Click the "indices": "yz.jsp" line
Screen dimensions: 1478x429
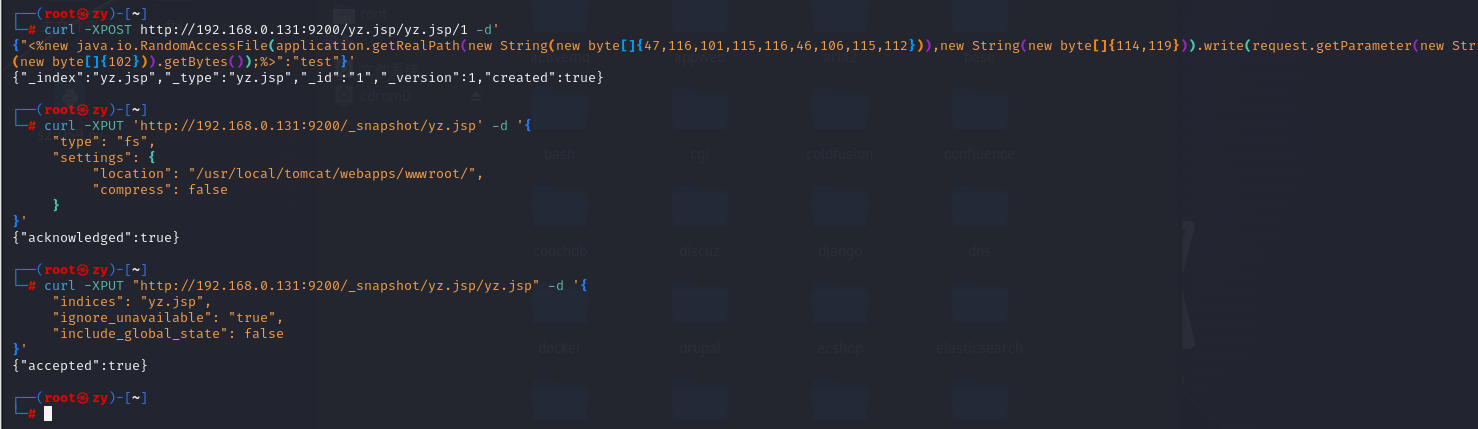point(132,301)
